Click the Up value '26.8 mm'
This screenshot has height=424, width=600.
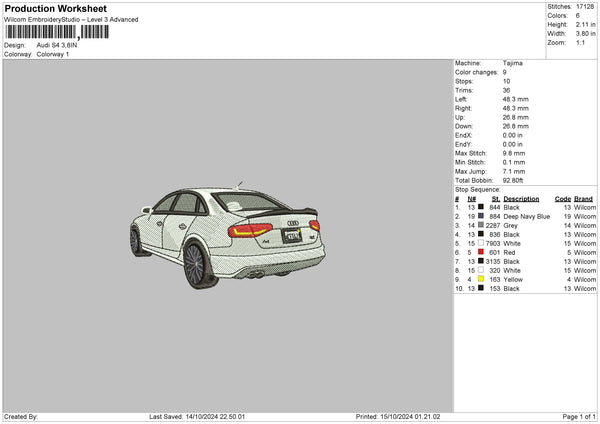tap(515, 117)
